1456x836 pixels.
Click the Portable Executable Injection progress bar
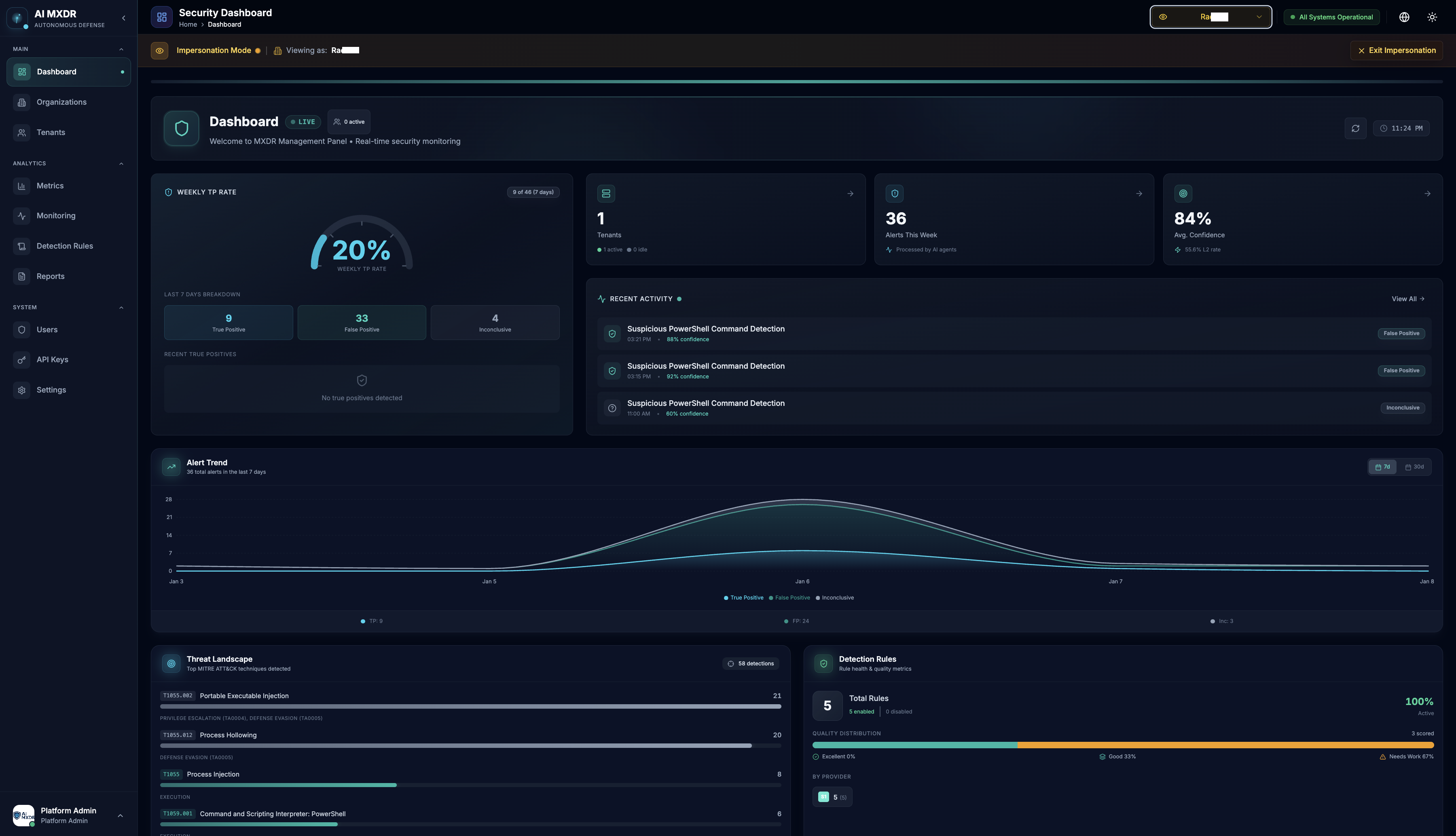pyautogui.click(x=470, y=706)
